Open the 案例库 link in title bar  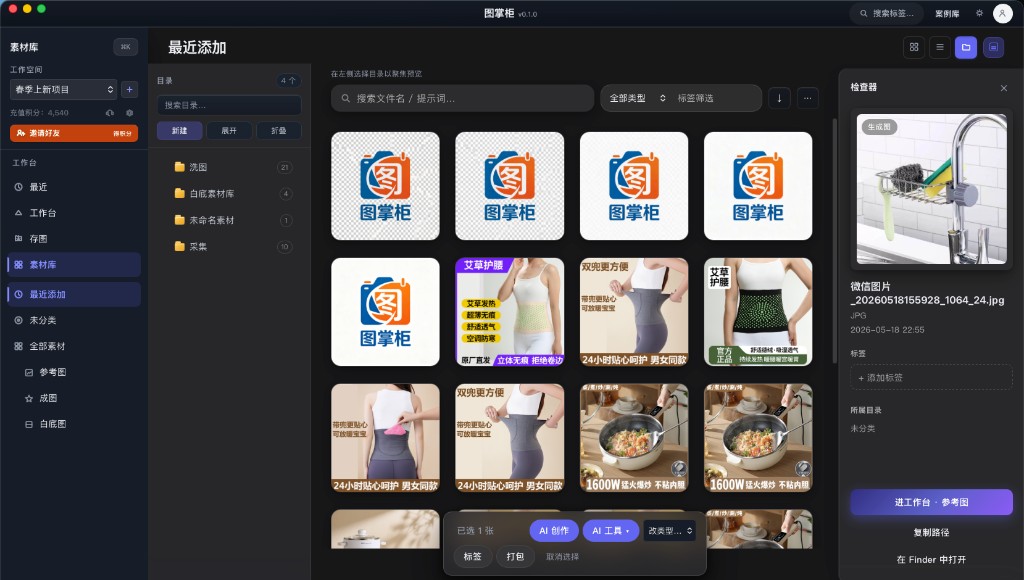click(x=947, y=13)
